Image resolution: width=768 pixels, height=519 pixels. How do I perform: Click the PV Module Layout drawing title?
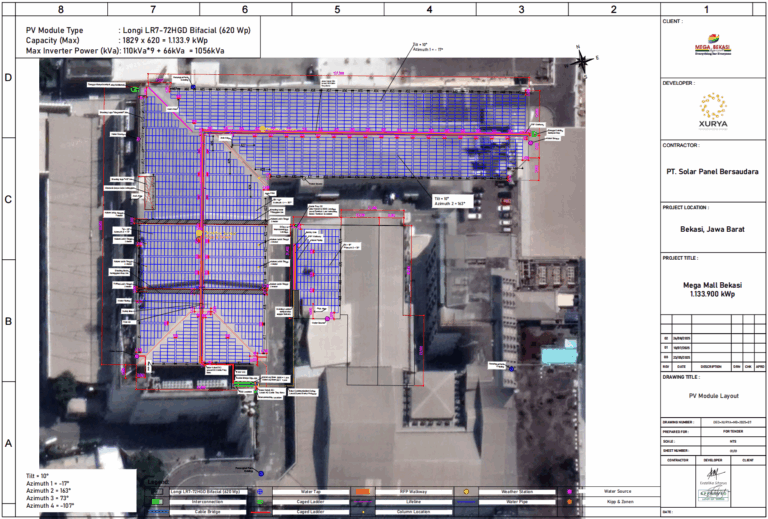[711, 398]
